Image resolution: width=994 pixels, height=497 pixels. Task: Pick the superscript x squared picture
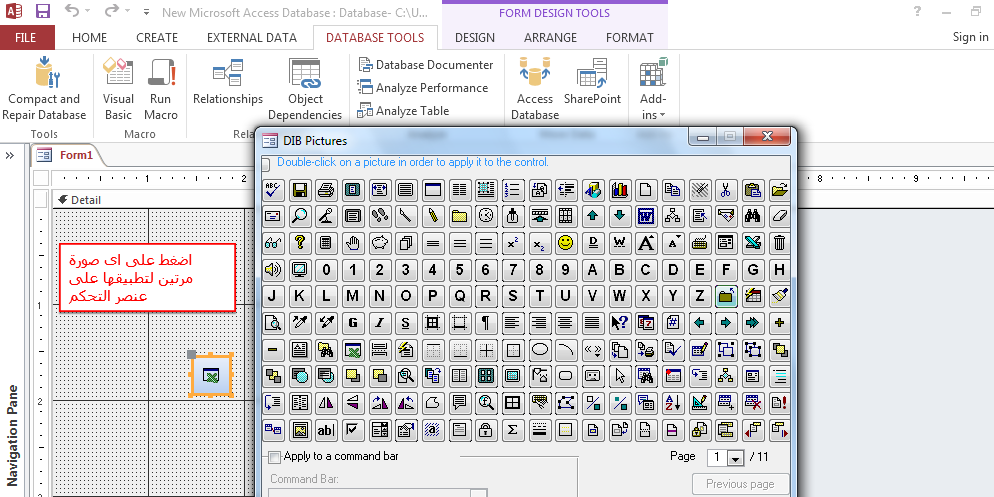512,243
